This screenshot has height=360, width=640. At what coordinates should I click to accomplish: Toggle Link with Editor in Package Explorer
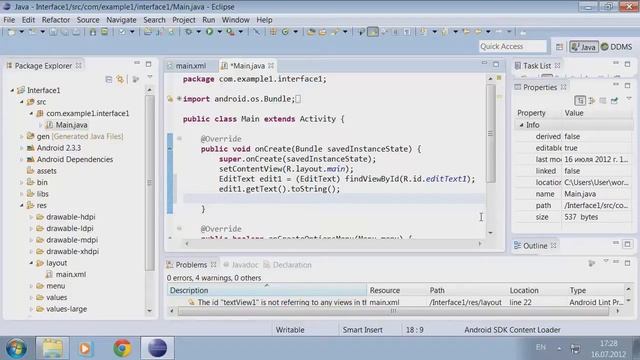(x=120, y=79)
